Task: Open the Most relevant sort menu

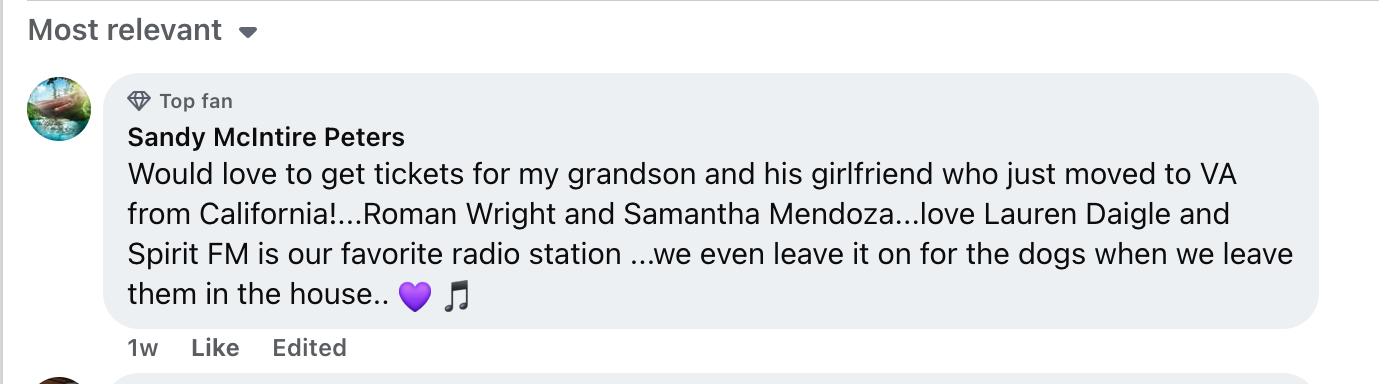Action: (143, 31)
